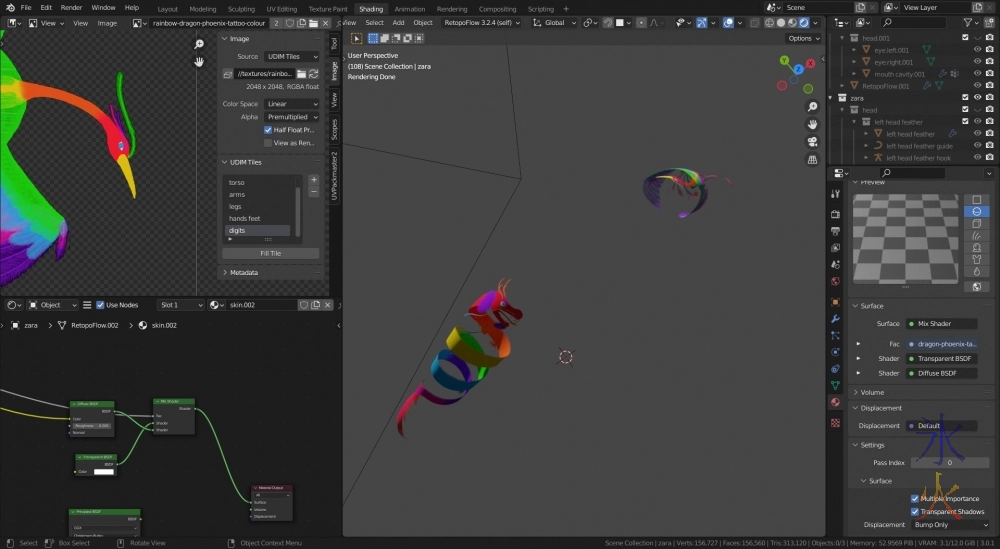Open the Color Space Linear dropdown
Viewport: 1000px width, 549px height.
(291, 104)
